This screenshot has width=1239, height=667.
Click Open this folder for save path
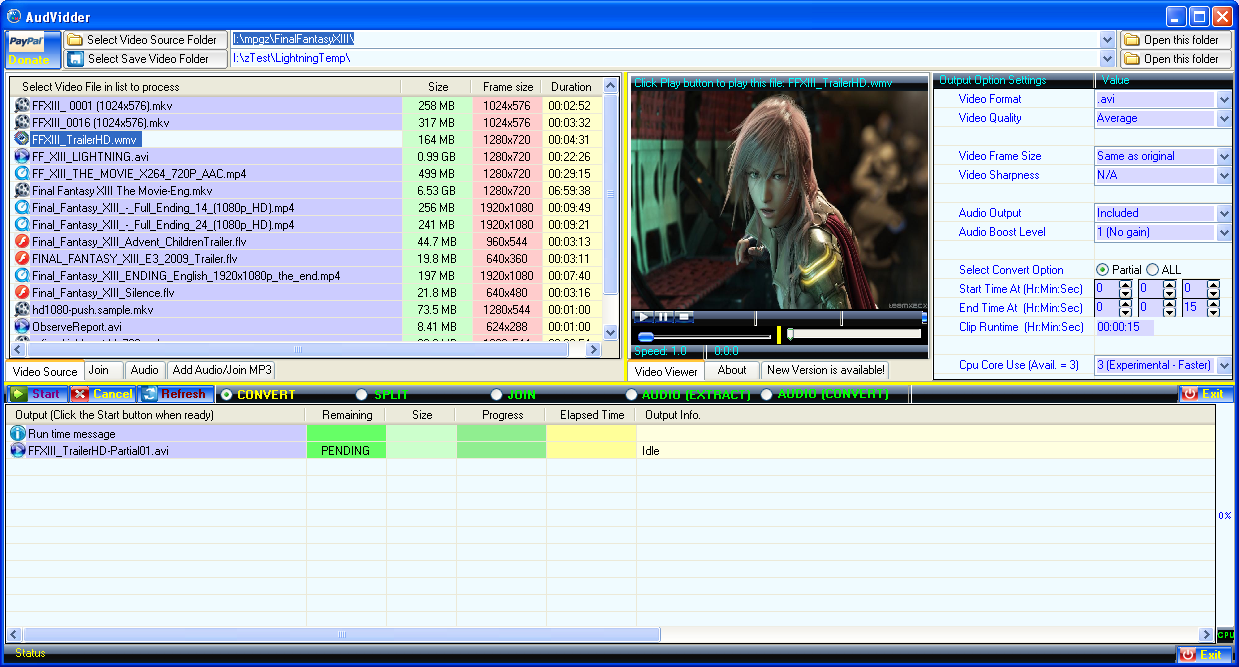pyautogui.click(x=1171, y=59)
